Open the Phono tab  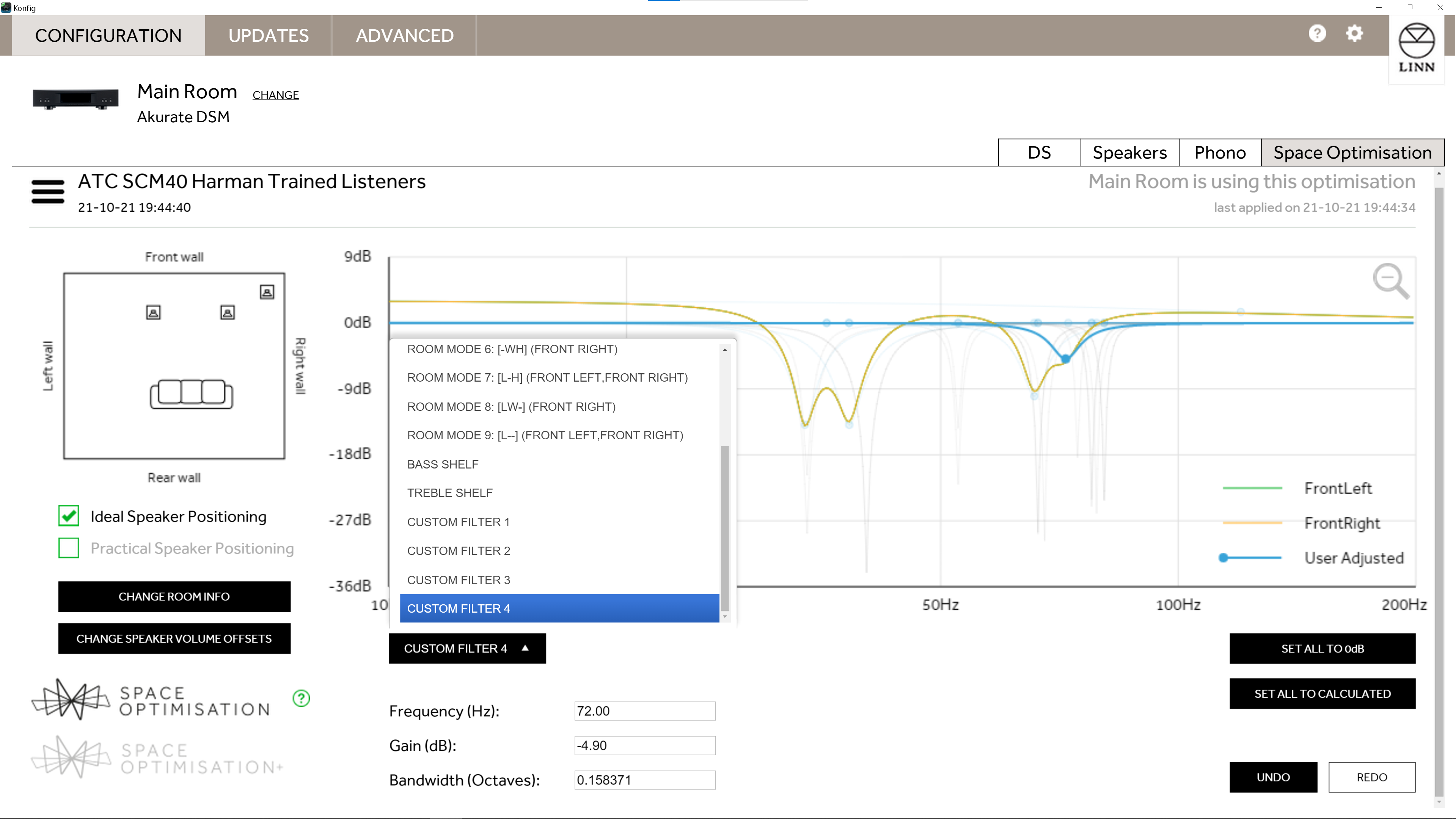click(x=1220, y=152)
